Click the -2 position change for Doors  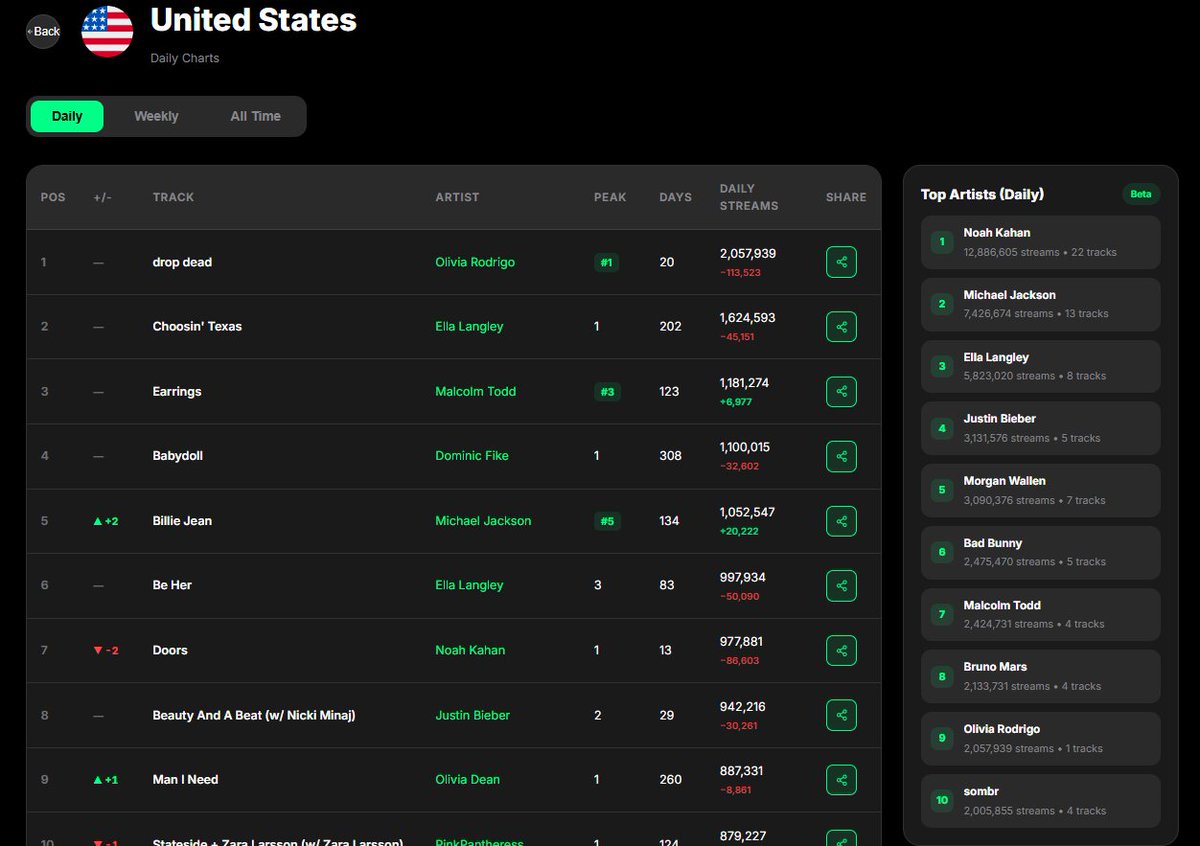click(x=106, y=650)
